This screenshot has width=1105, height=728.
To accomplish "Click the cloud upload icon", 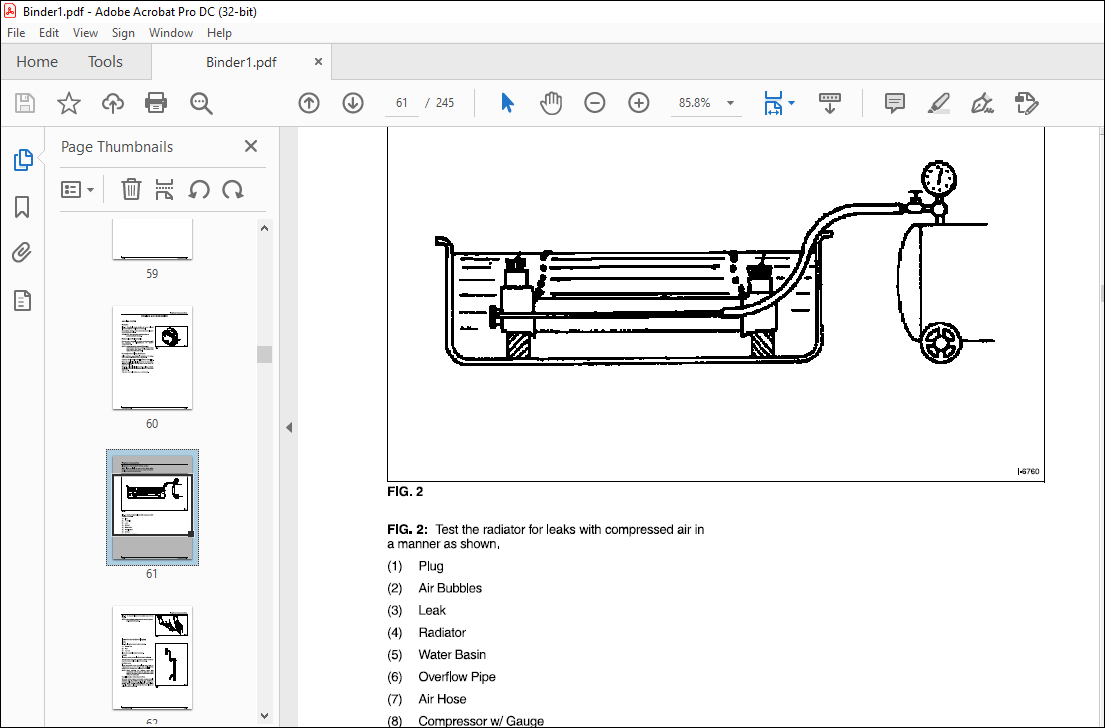I will click(x=113, y=103).
